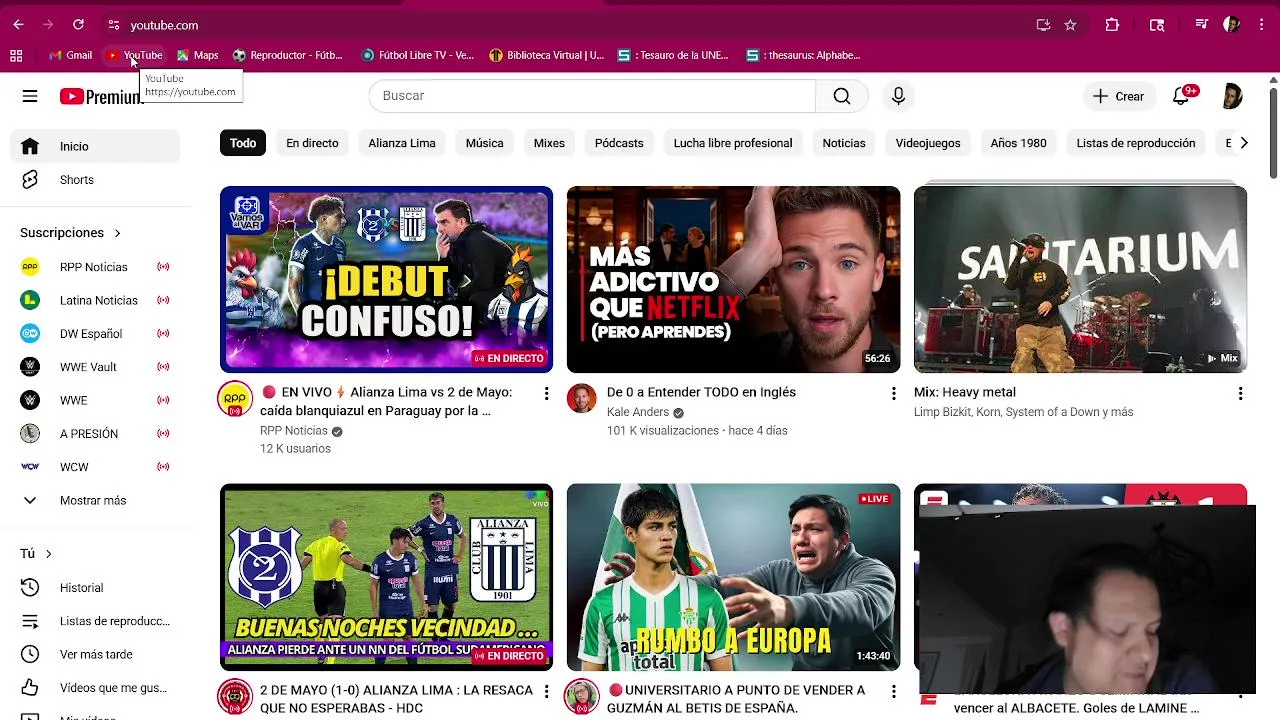Image resolution: width=1280 pixels, height=720 pixels.
Task: Select Lucha libre profesional chip
Action: pyautogui.click(x=733, y=143)
